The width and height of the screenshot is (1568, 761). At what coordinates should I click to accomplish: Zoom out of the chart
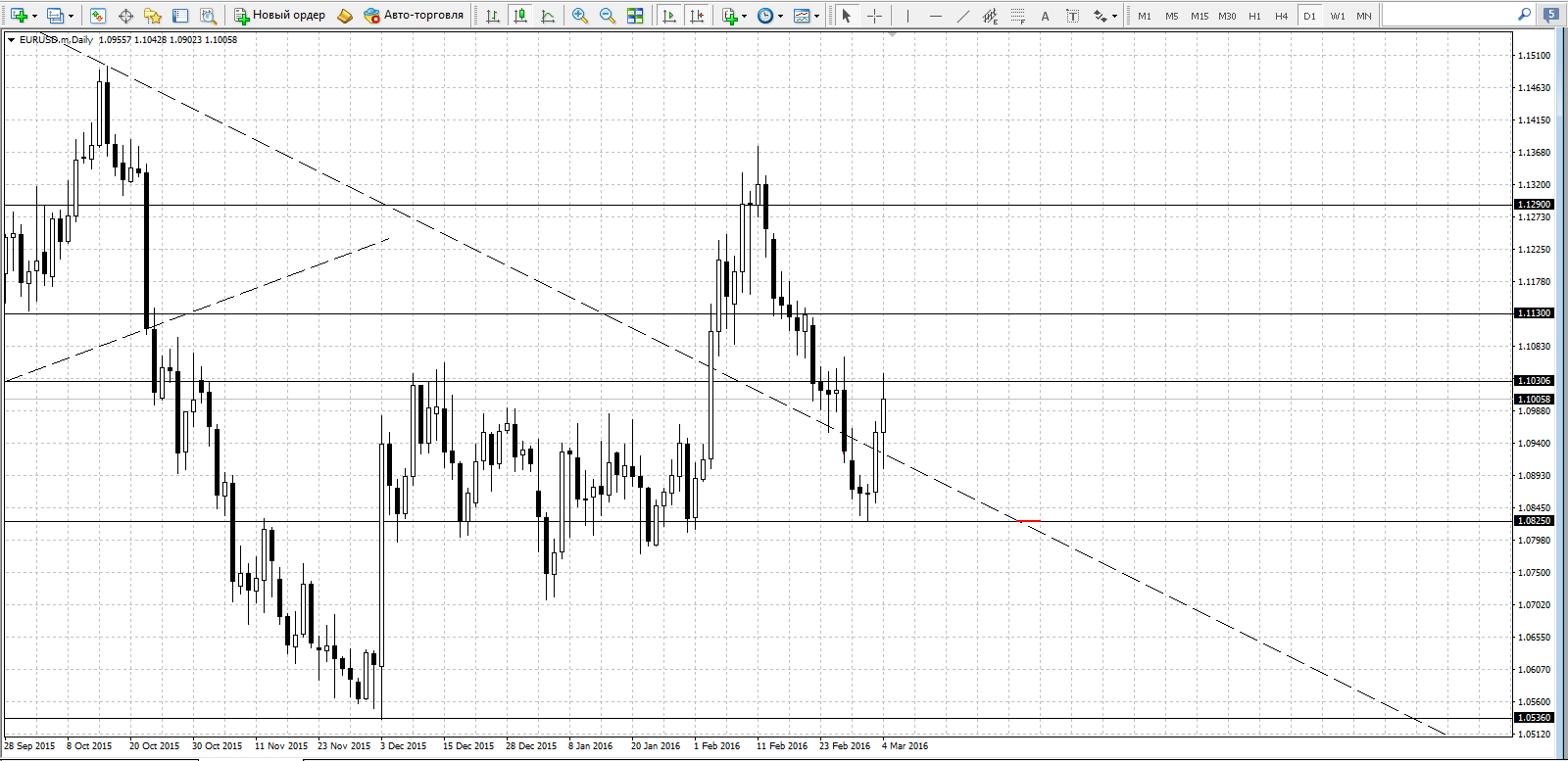pos(608,16)
